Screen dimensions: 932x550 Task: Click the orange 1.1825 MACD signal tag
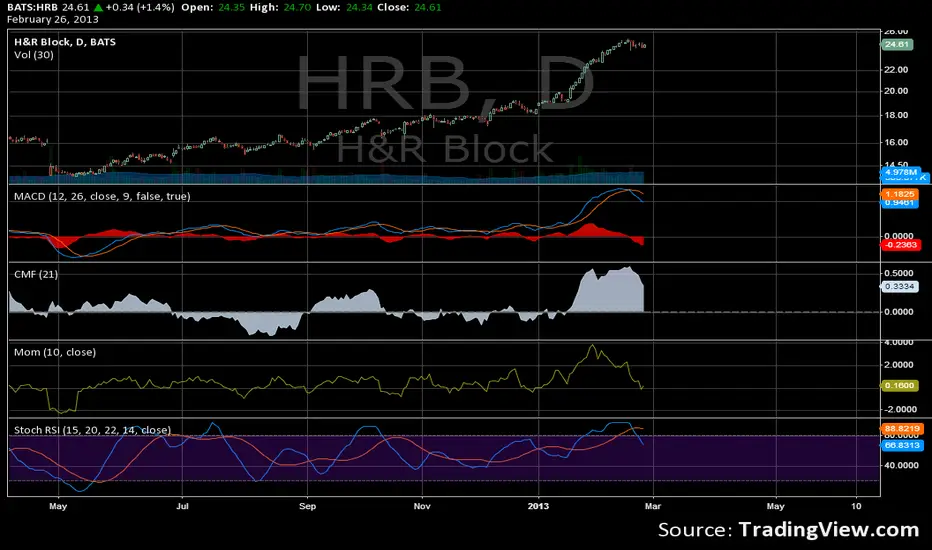click(900, 194)
